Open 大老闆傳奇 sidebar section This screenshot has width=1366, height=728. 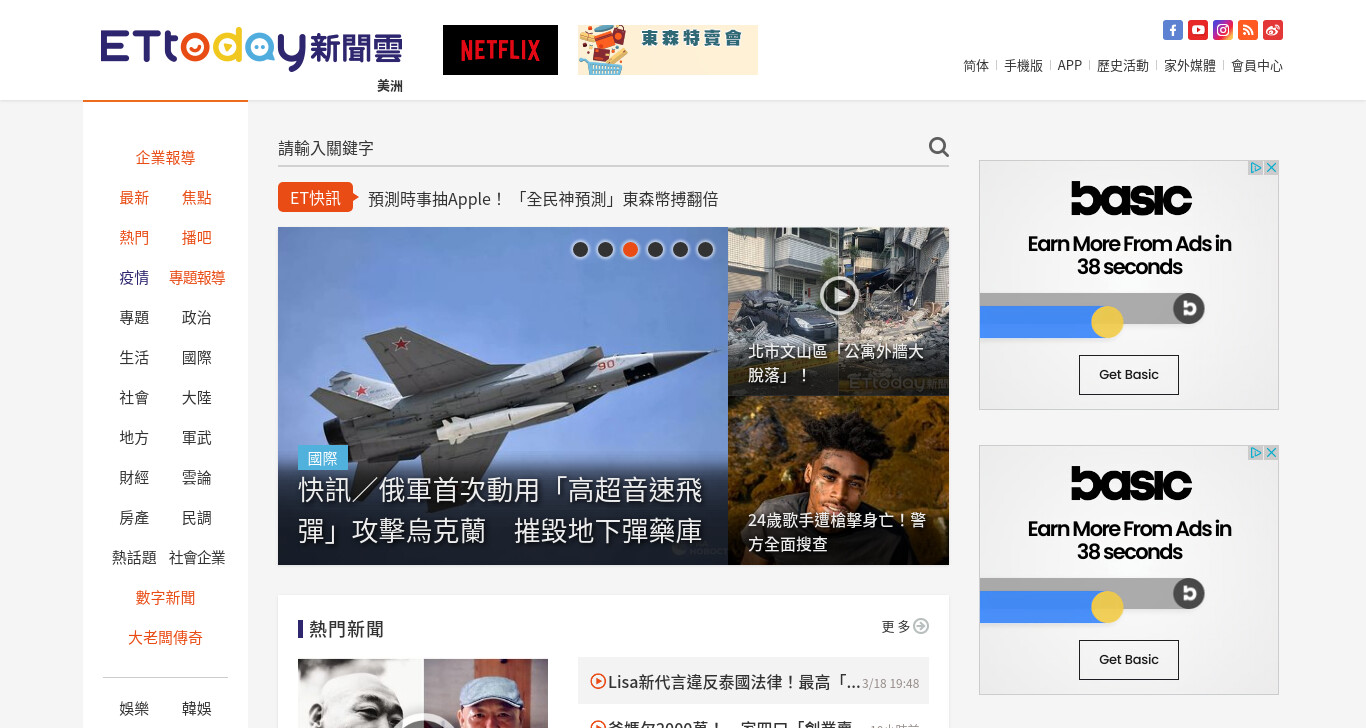(x=165, y=637)
